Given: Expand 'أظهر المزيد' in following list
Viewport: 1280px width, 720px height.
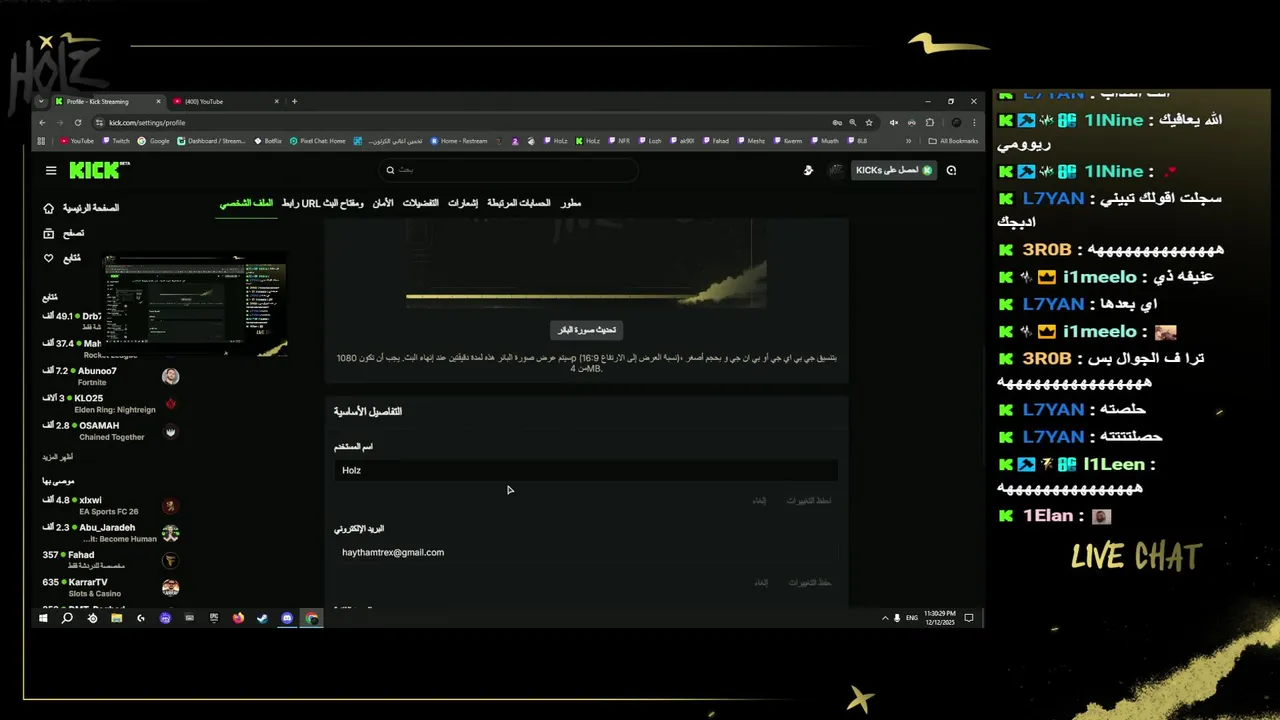Looking at the screenshot, I should coord(57,456).
